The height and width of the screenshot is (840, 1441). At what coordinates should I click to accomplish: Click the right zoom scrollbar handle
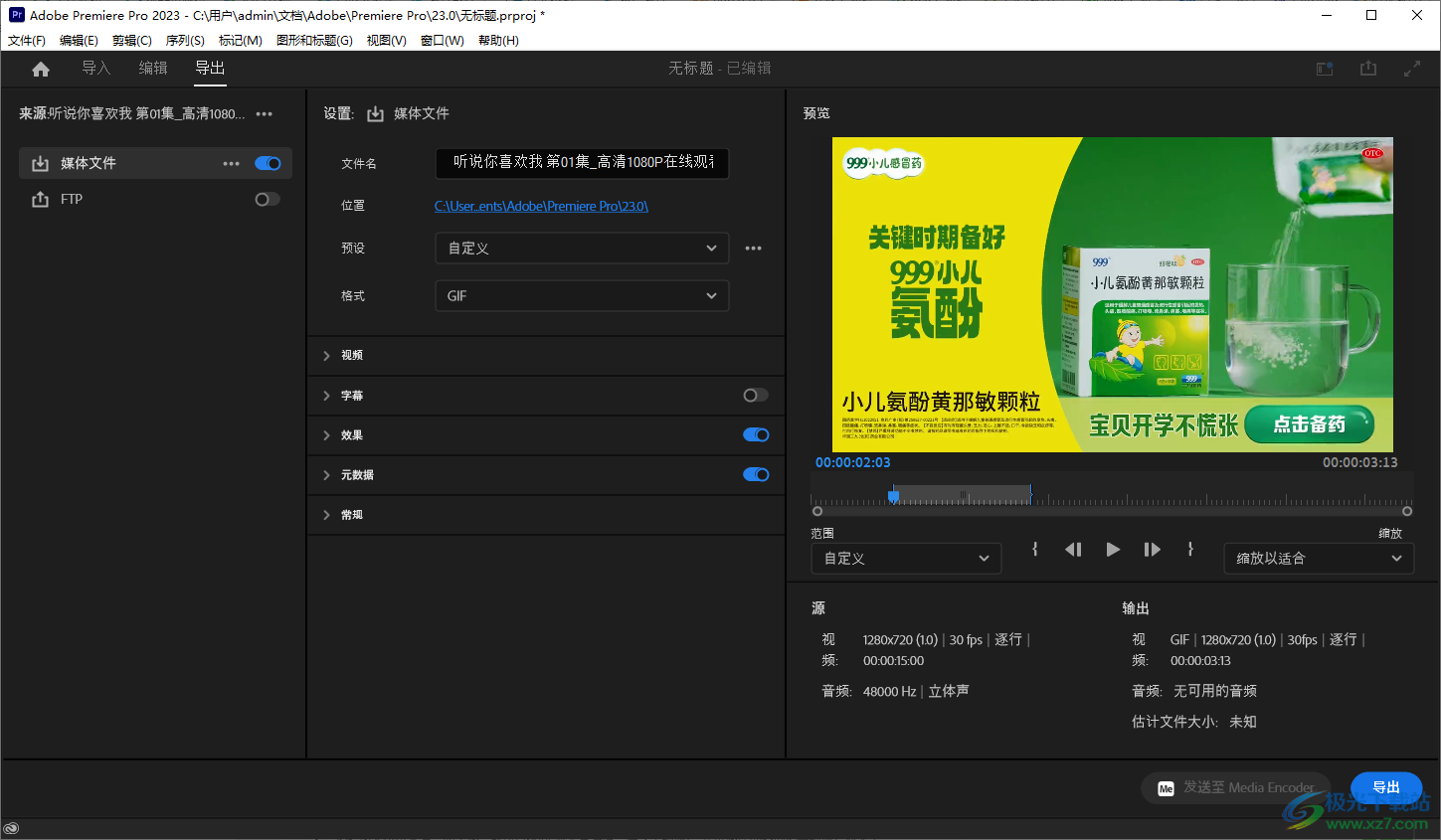coord(1407,511)
